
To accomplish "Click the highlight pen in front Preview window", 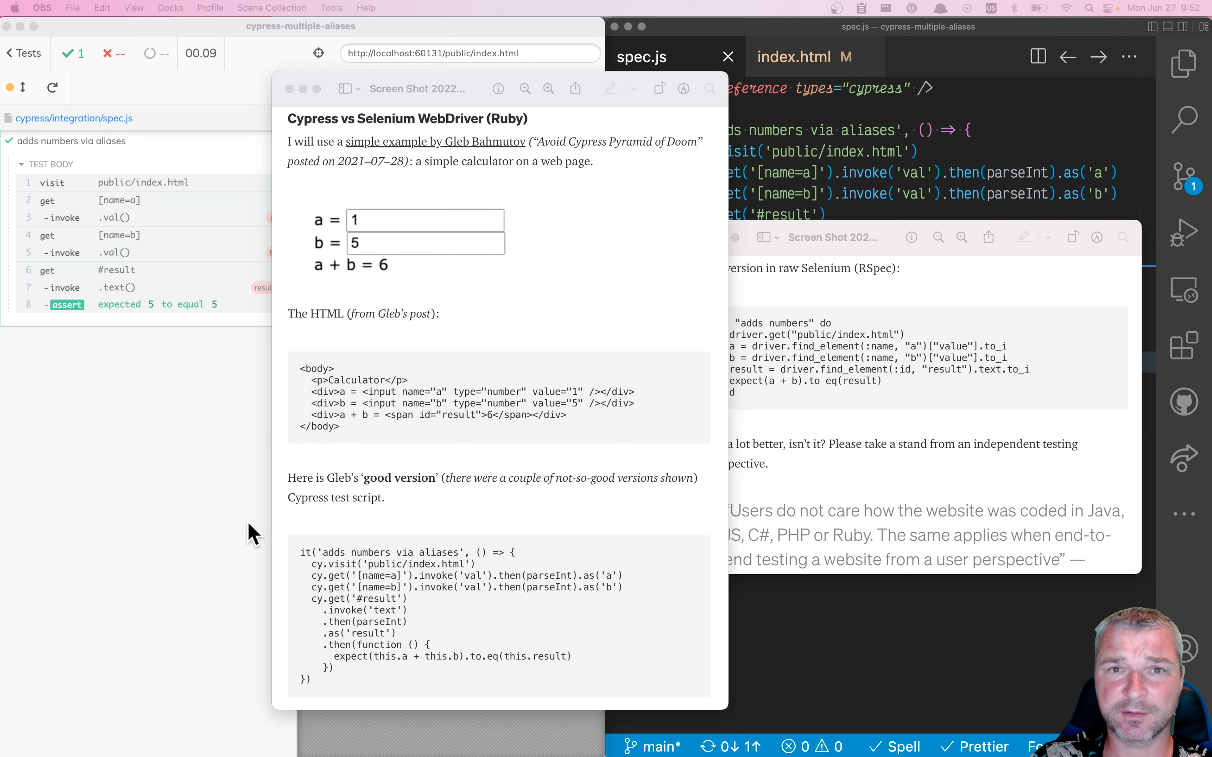I will [x=610, y=89].
